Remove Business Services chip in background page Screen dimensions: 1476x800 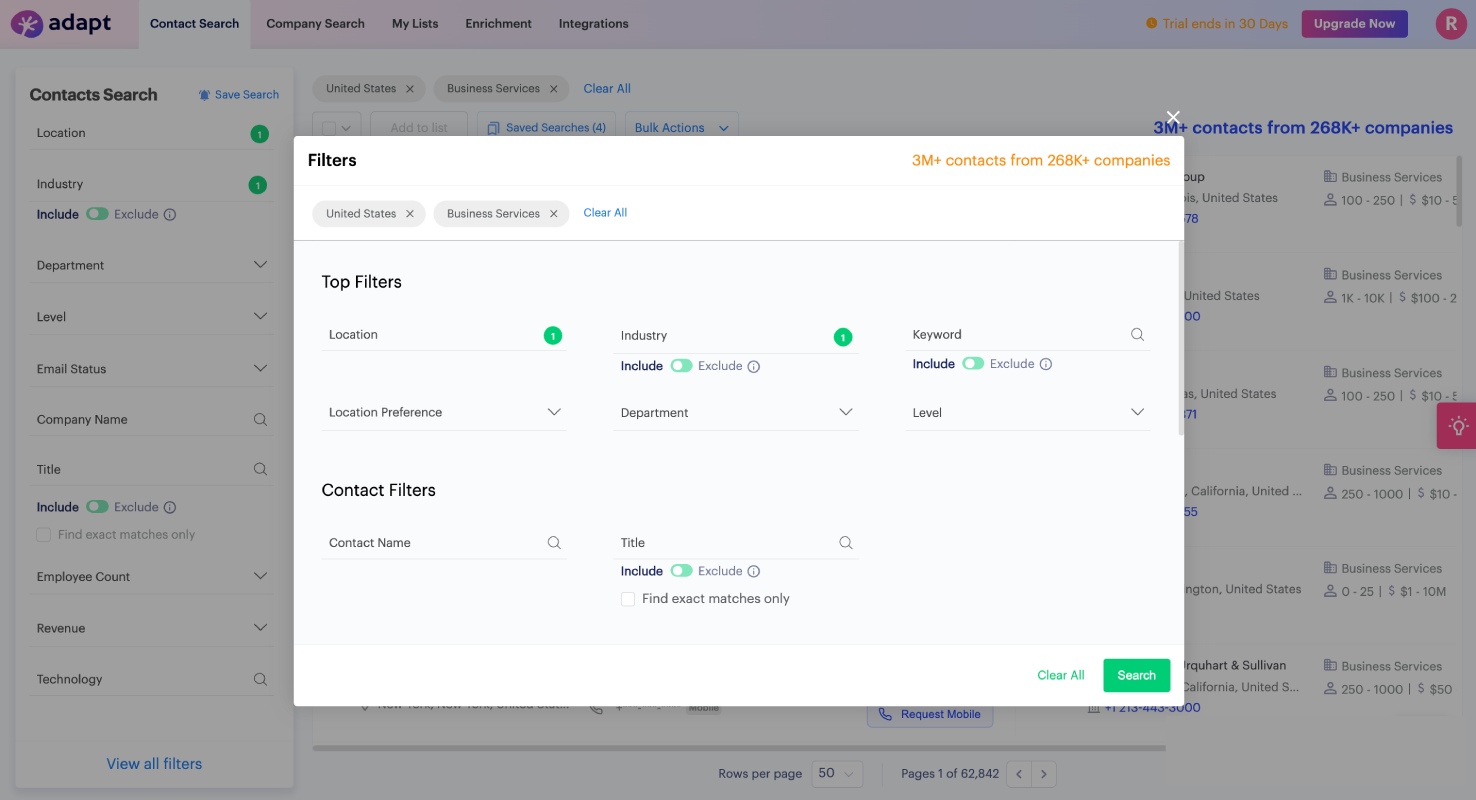[553, 89]
